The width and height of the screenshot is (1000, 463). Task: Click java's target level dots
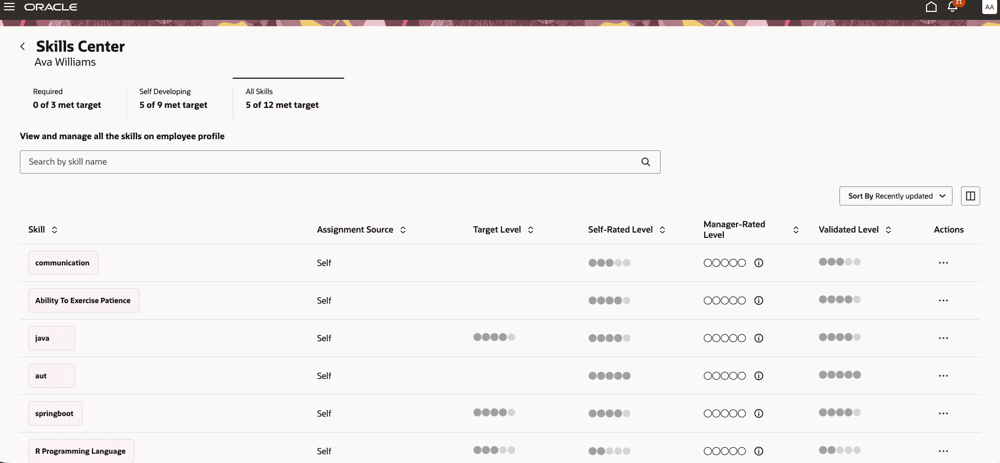494,337
